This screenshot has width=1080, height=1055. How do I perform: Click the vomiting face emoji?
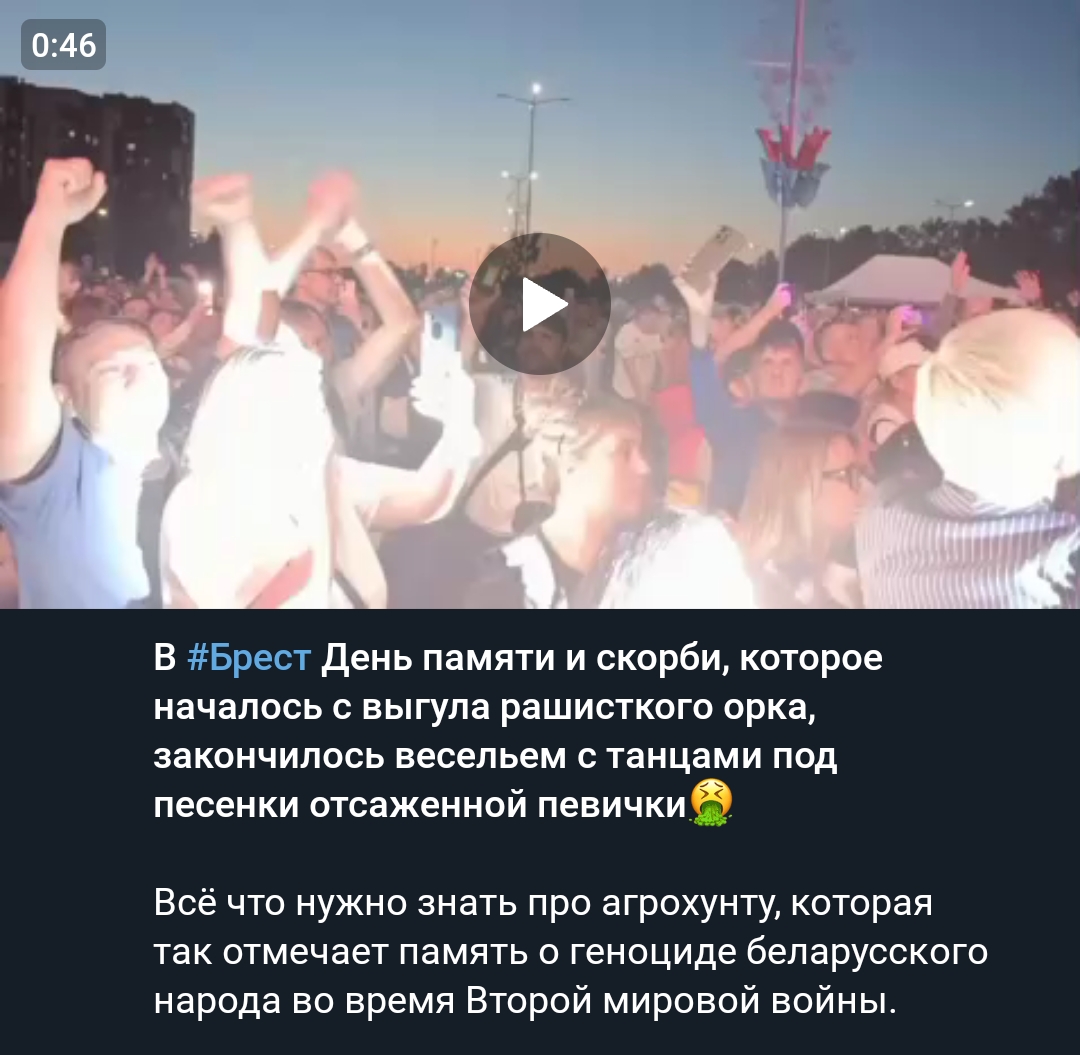711,803
